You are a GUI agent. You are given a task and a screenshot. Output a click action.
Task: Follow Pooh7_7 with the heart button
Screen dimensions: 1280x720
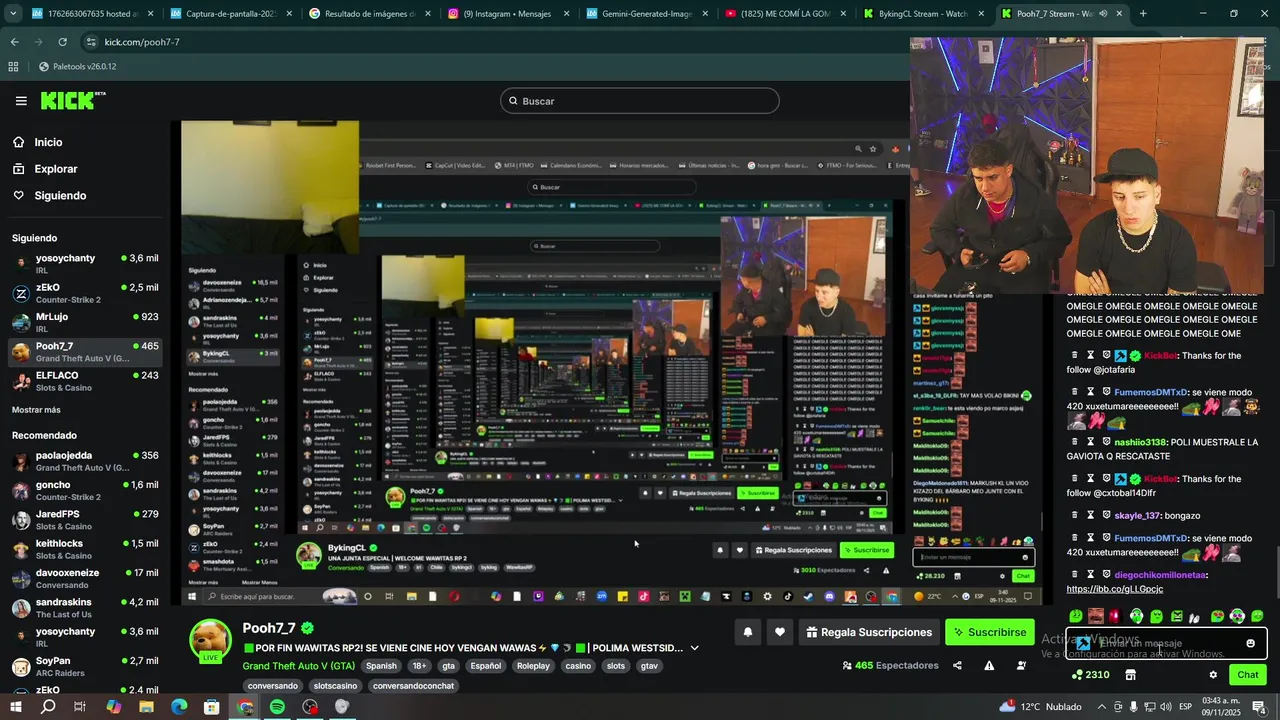780,632
